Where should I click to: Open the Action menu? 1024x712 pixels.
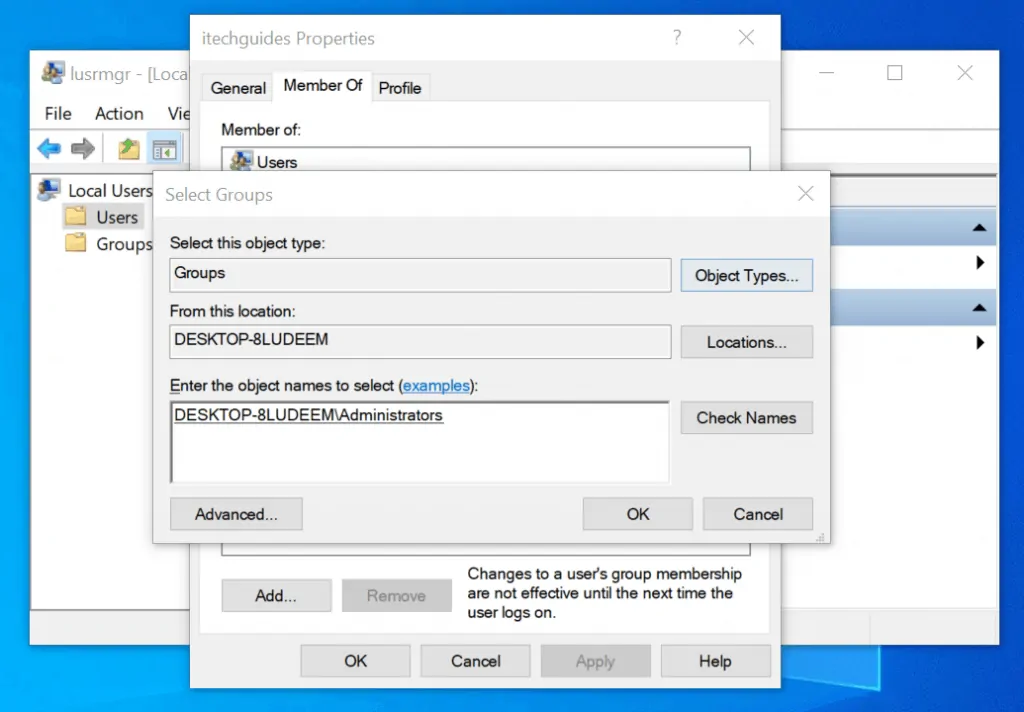pos(119,114)
